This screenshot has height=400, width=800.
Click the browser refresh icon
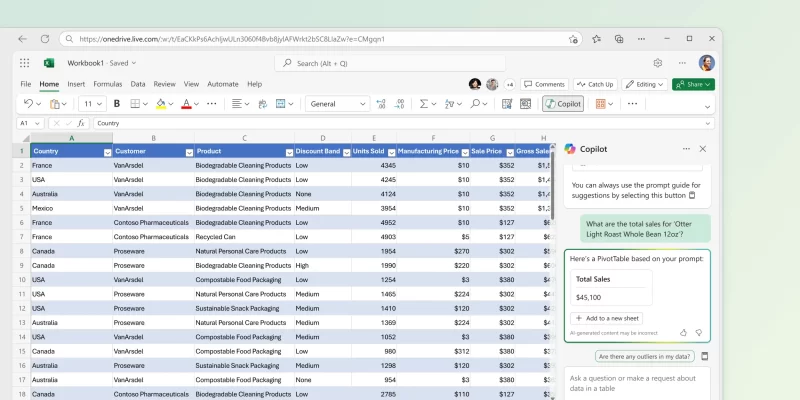click(45, 39)
